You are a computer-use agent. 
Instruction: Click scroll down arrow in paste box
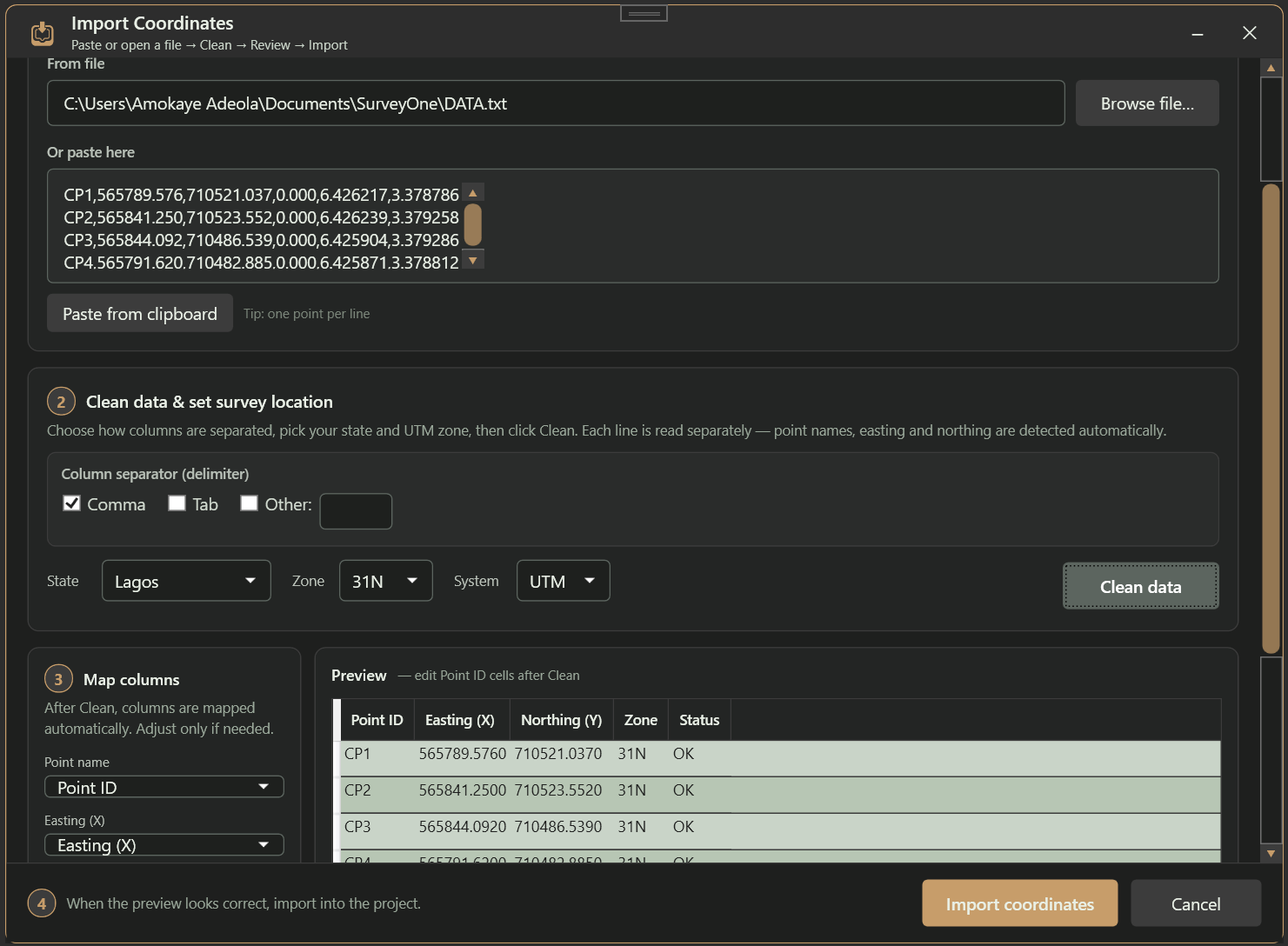(473, 260)
